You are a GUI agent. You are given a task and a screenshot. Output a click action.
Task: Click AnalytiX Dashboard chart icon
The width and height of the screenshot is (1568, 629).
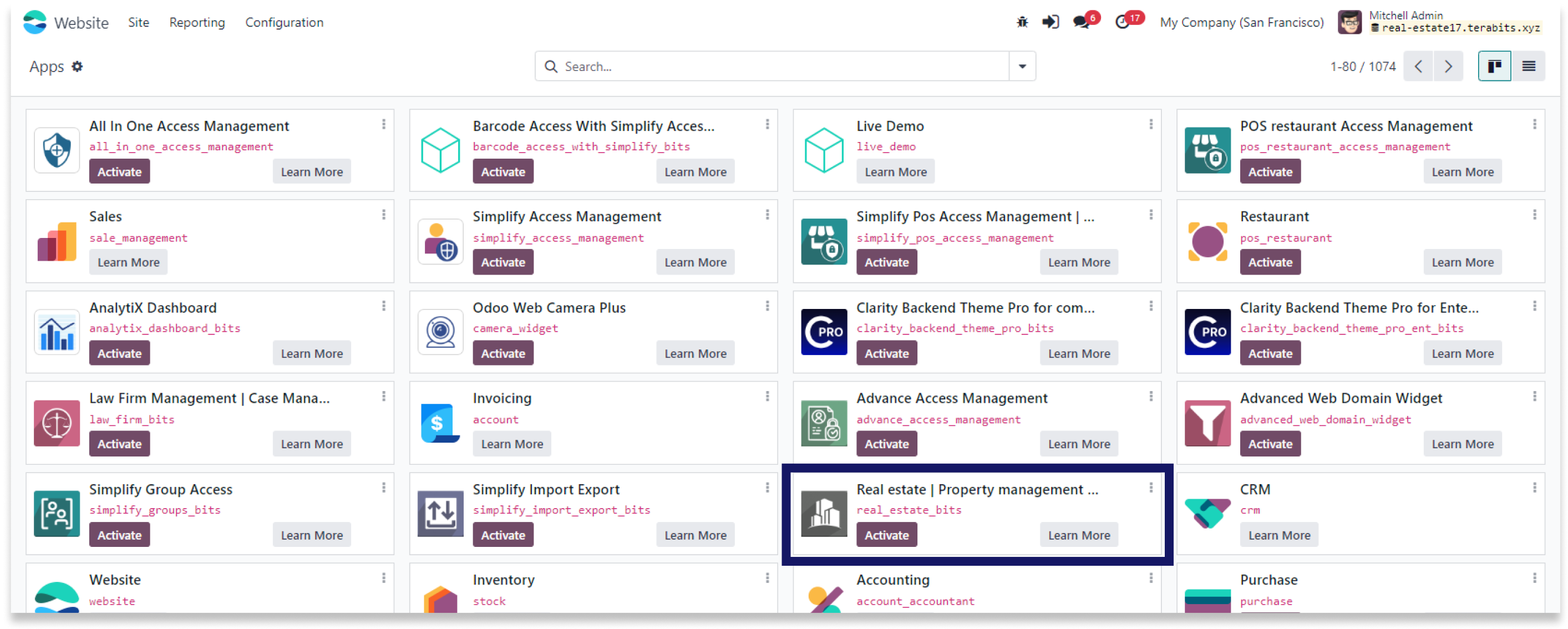click(57, 332)
